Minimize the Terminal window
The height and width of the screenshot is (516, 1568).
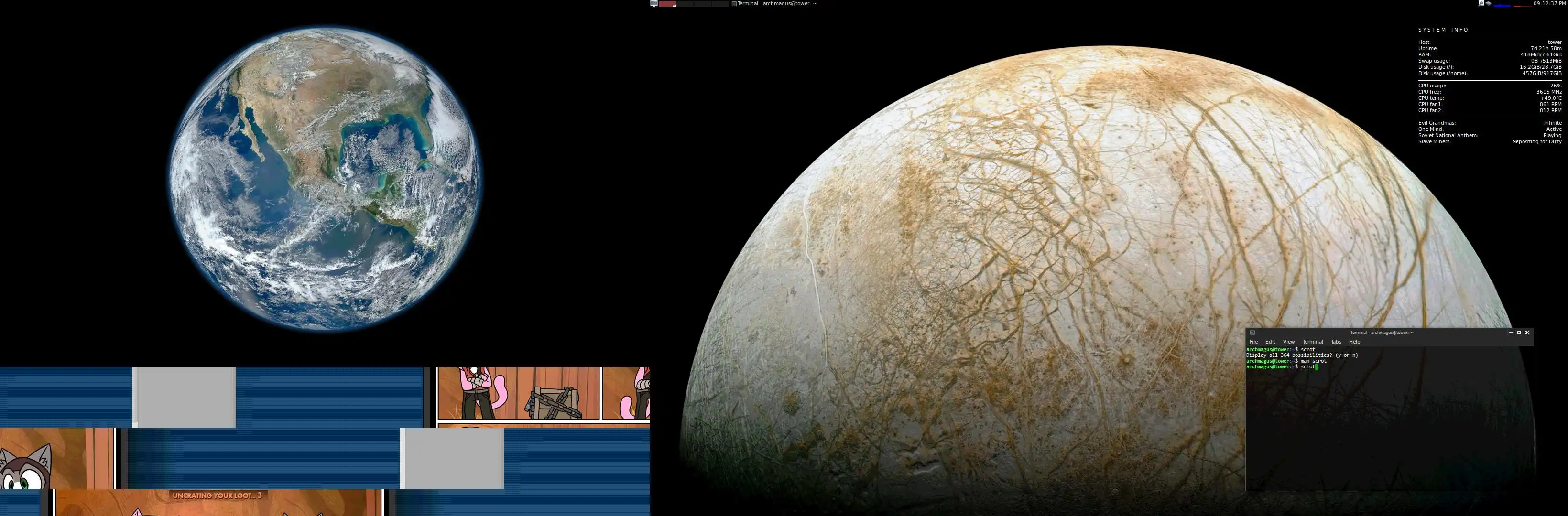(x=1511, y=333)
